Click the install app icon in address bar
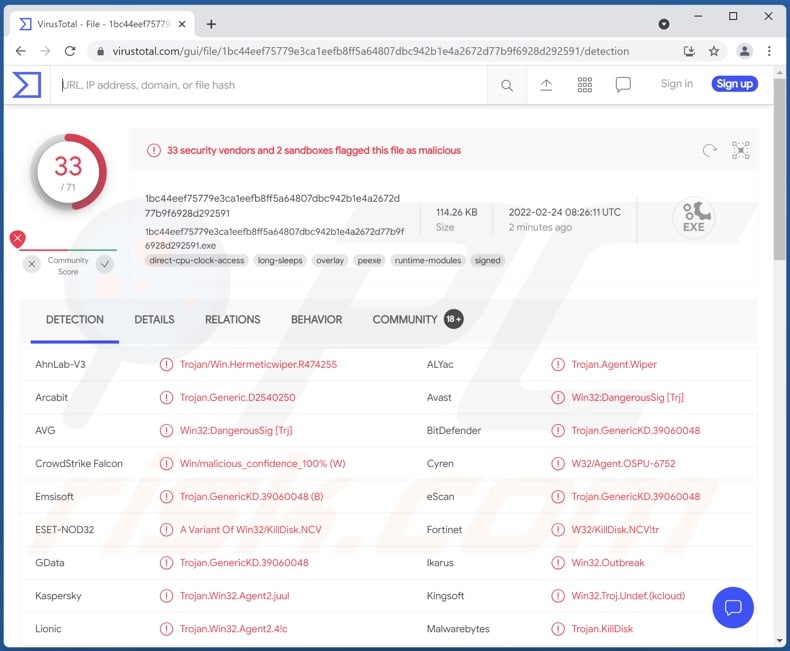The image size is (790, 651). click(x=689, y=51)
